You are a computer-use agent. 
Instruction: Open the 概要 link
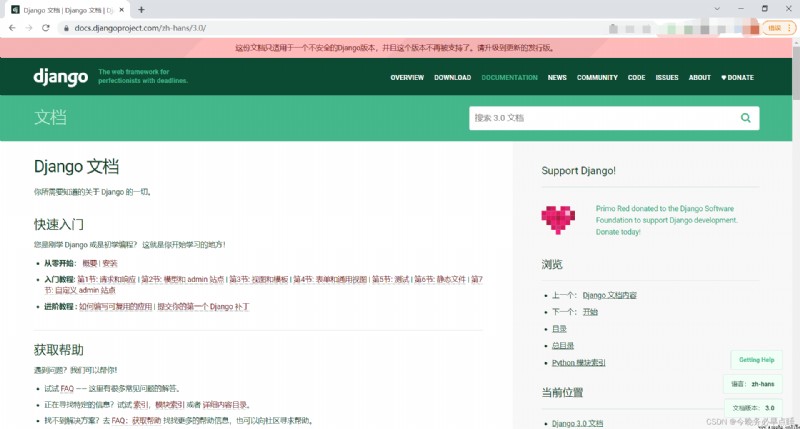90,263
